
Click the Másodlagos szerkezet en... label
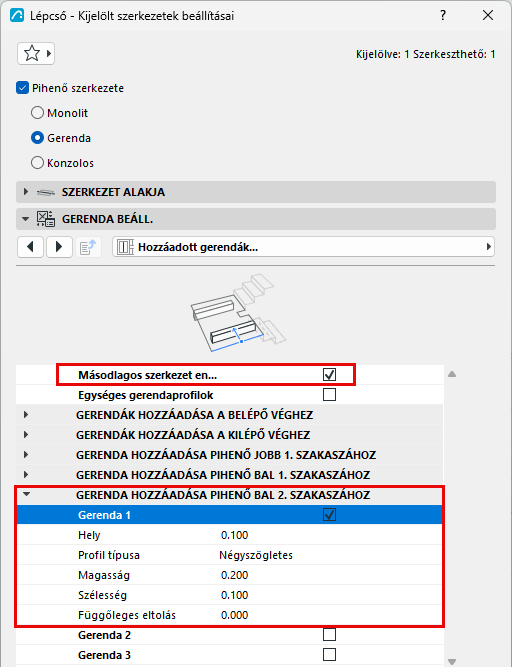148,375
